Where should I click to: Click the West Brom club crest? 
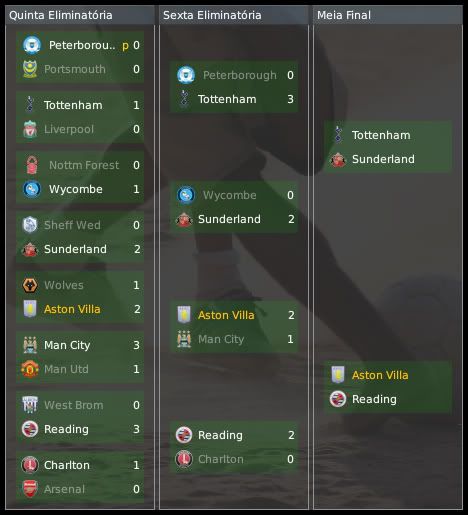pyautogui.click(x=30, y=405)
